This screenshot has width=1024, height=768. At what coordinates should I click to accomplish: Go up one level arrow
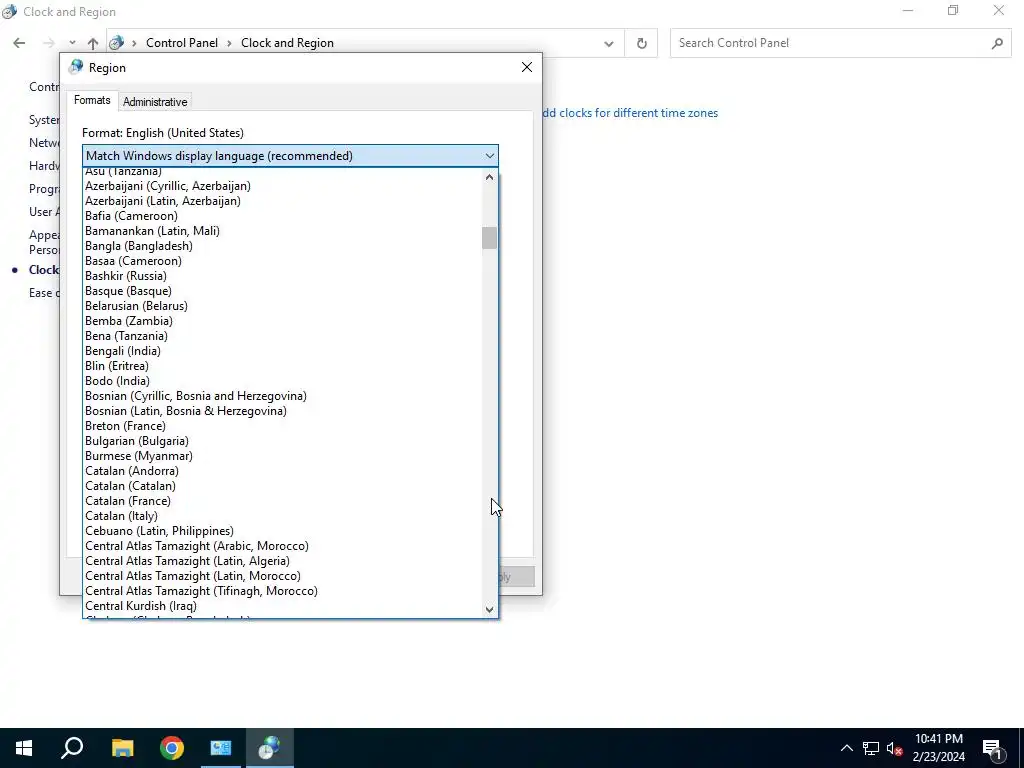coord(93,43)
